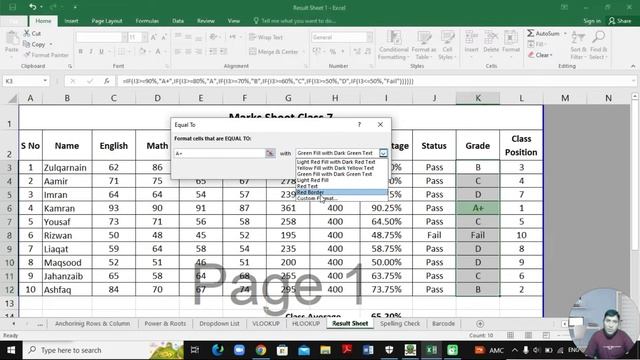Click Format Painter
The height and width of the screenshot is (360, 640).
(x=46, y=55)
